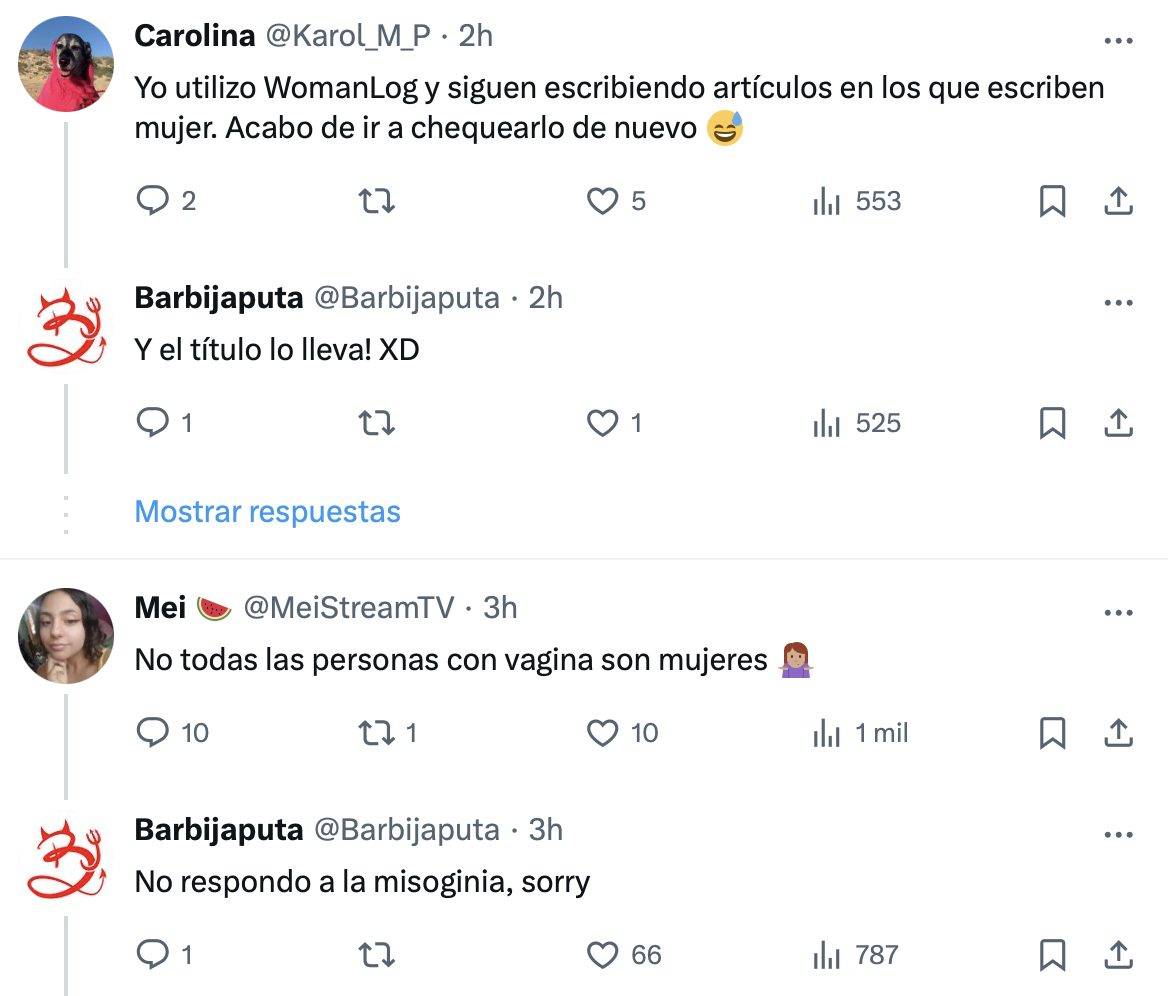Reply to Carolina's WomanLog tweet

point(151,202)
